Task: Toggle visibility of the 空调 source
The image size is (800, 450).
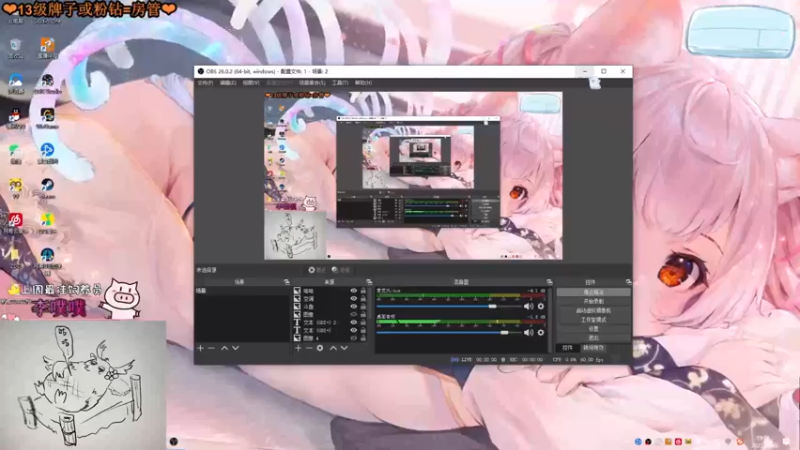Action: [x=354, y=299]
